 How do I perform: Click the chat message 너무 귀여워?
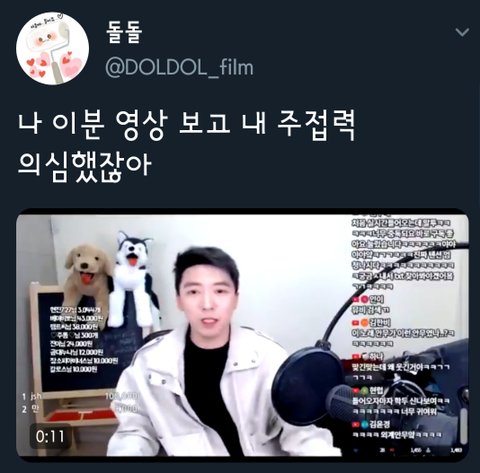[x=419, y=412]
